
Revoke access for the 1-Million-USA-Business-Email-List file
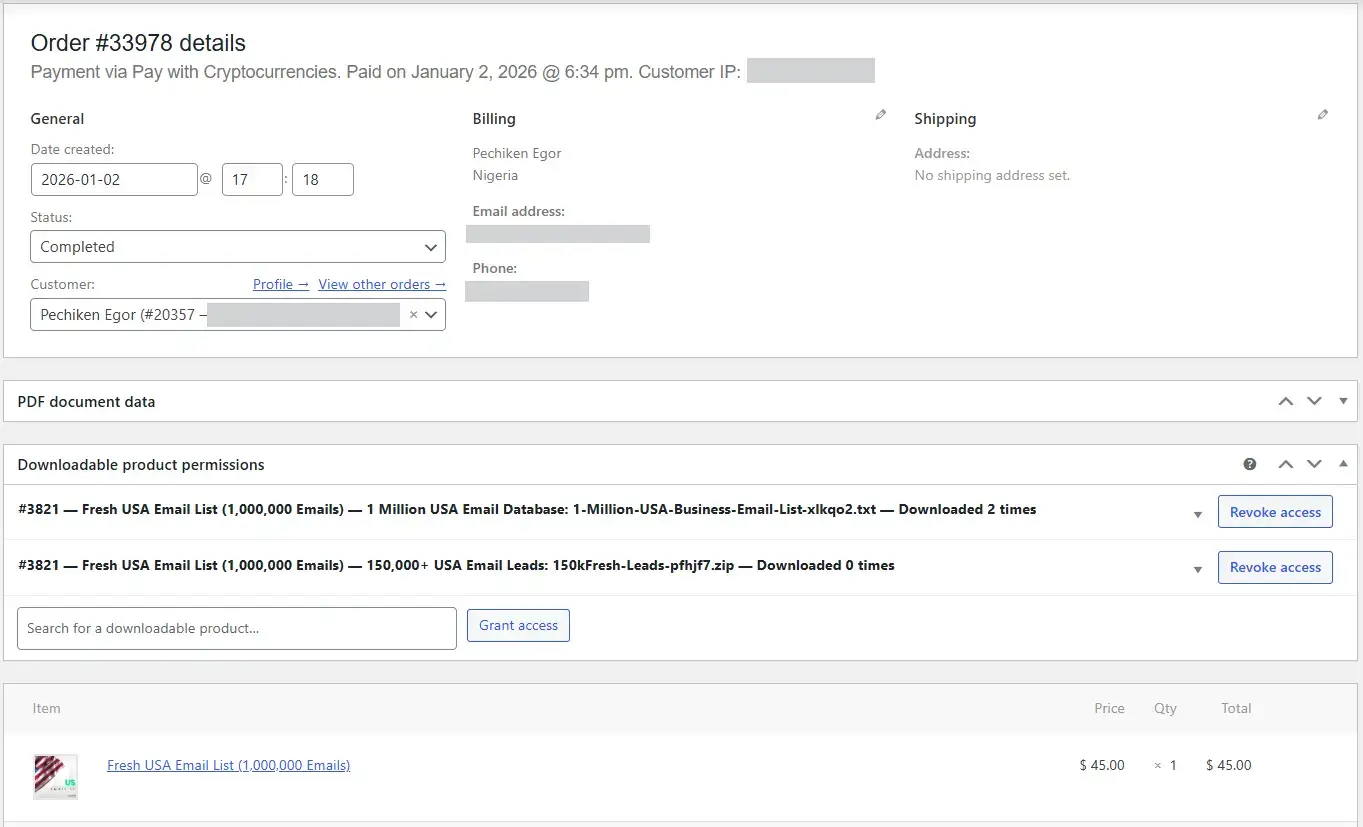point(1274,512)
